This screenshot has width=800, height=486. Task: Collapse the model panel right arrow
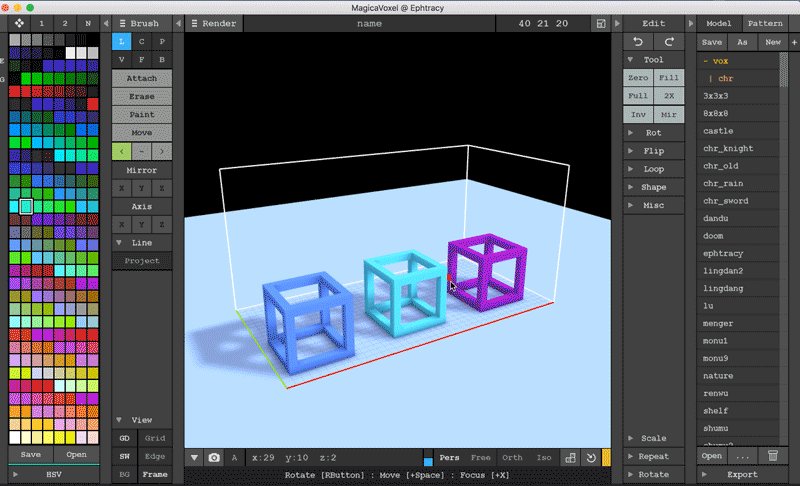(691, 23)
